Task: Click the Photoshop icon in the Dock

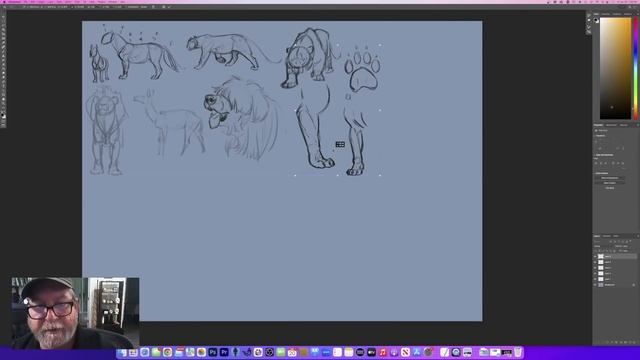Action: pos(213,352)
